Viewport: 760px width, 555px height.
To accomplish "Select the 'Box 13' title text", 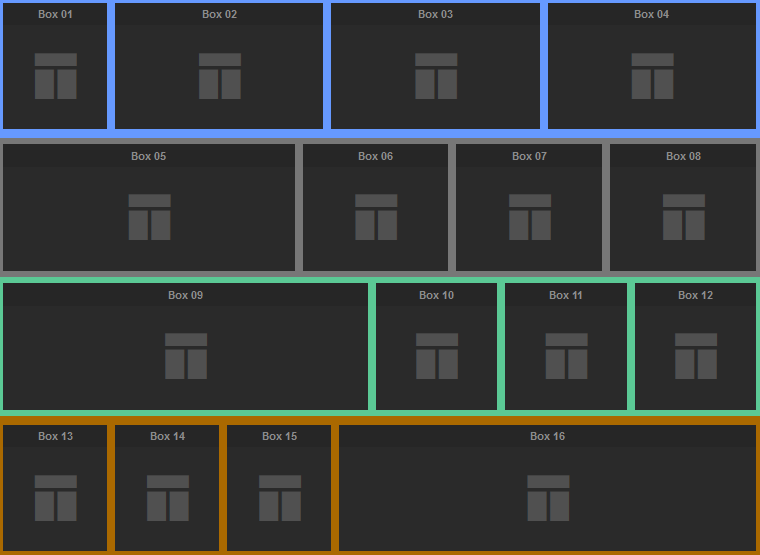I will [x=56, y=436].
